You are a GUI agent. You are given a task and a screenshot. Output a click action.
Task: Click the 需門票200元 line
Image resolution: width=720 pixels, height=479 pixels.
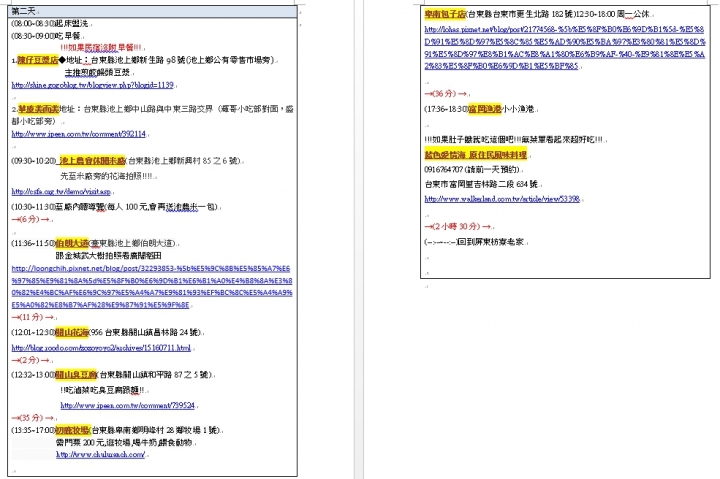pos(125,443)
